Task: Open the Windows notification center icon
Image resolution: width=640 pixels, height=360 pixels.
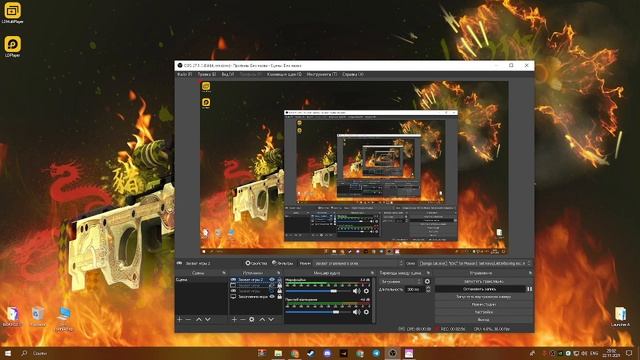Action: click(x=629, y=353)
